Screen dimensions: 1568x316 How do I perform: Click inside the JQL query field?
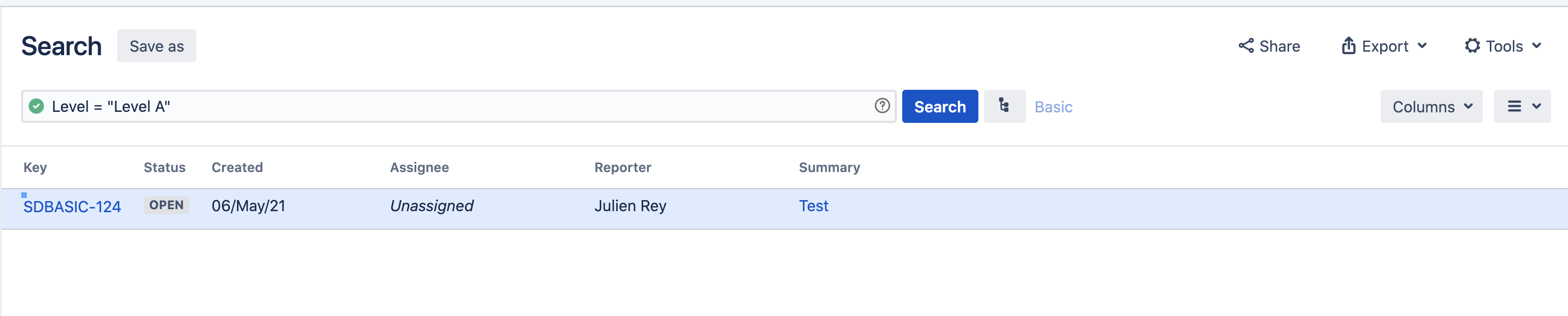pyautogui.click(x=456, y=106)
